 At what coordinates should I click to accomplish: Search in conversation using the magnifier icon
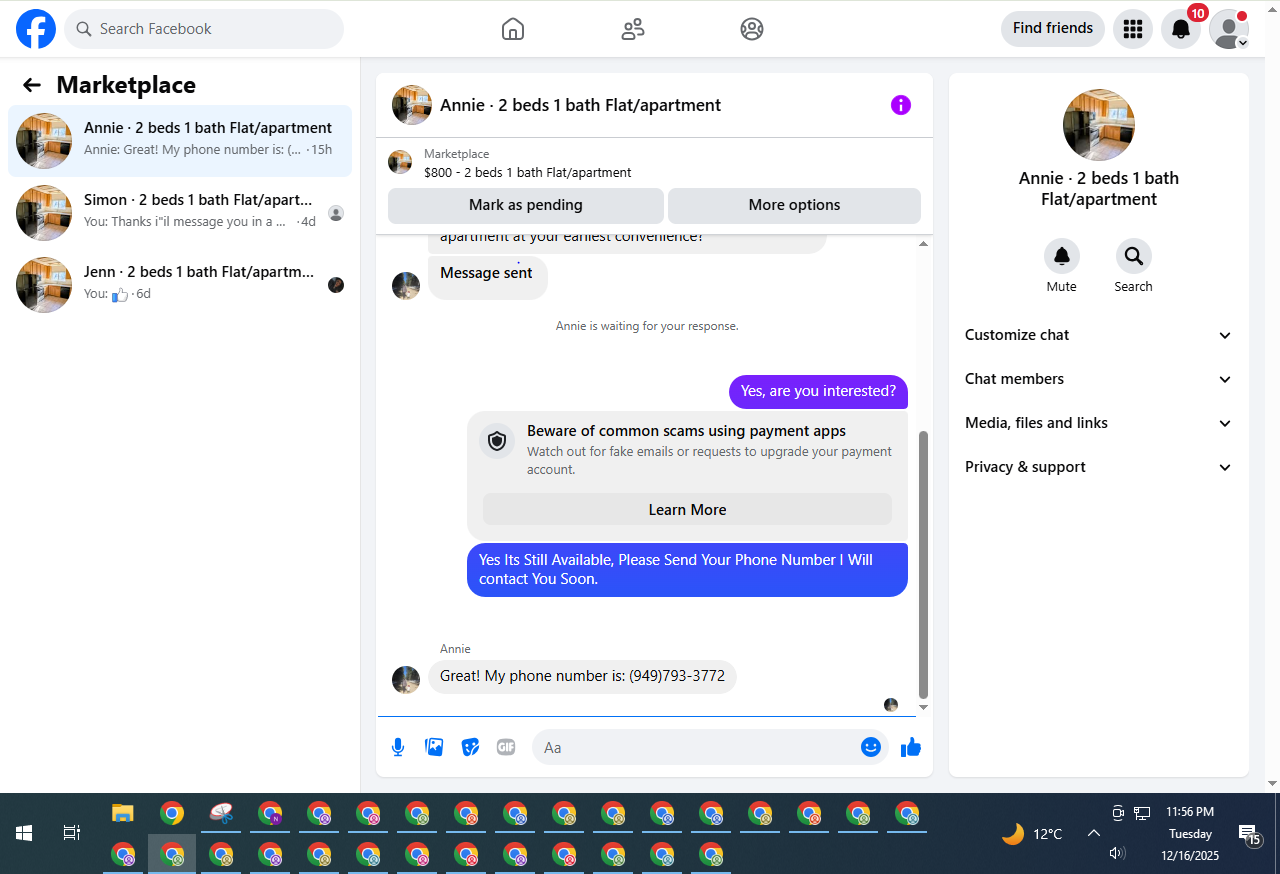click(x=1134, y=257)
